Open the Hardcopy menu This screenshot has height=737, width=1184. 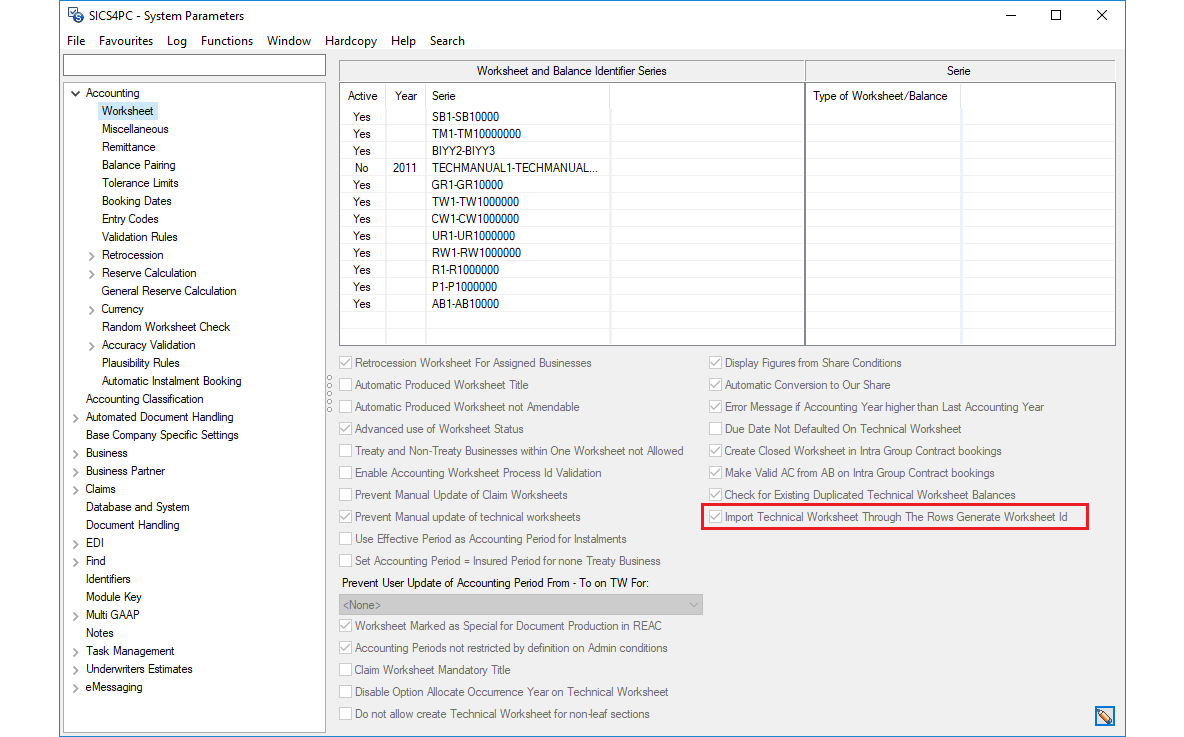(x=350, y=41)
